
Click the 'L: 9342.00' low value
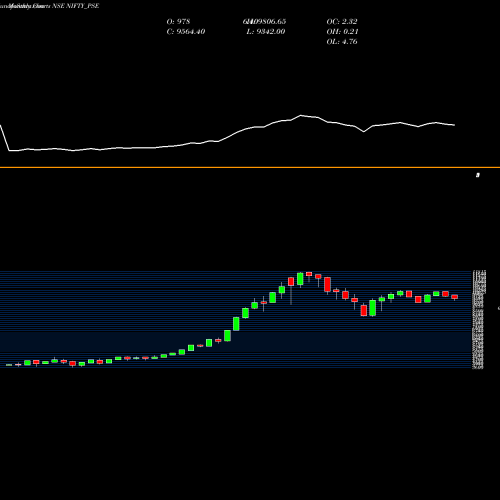(266, 31)
